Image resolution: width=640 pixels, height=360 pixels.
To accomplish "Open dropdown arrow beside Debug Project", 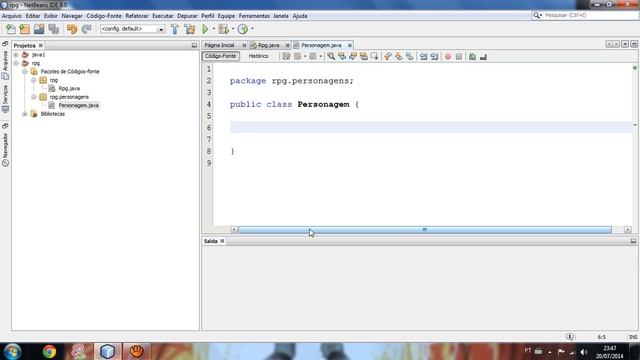I will point(233,29).
